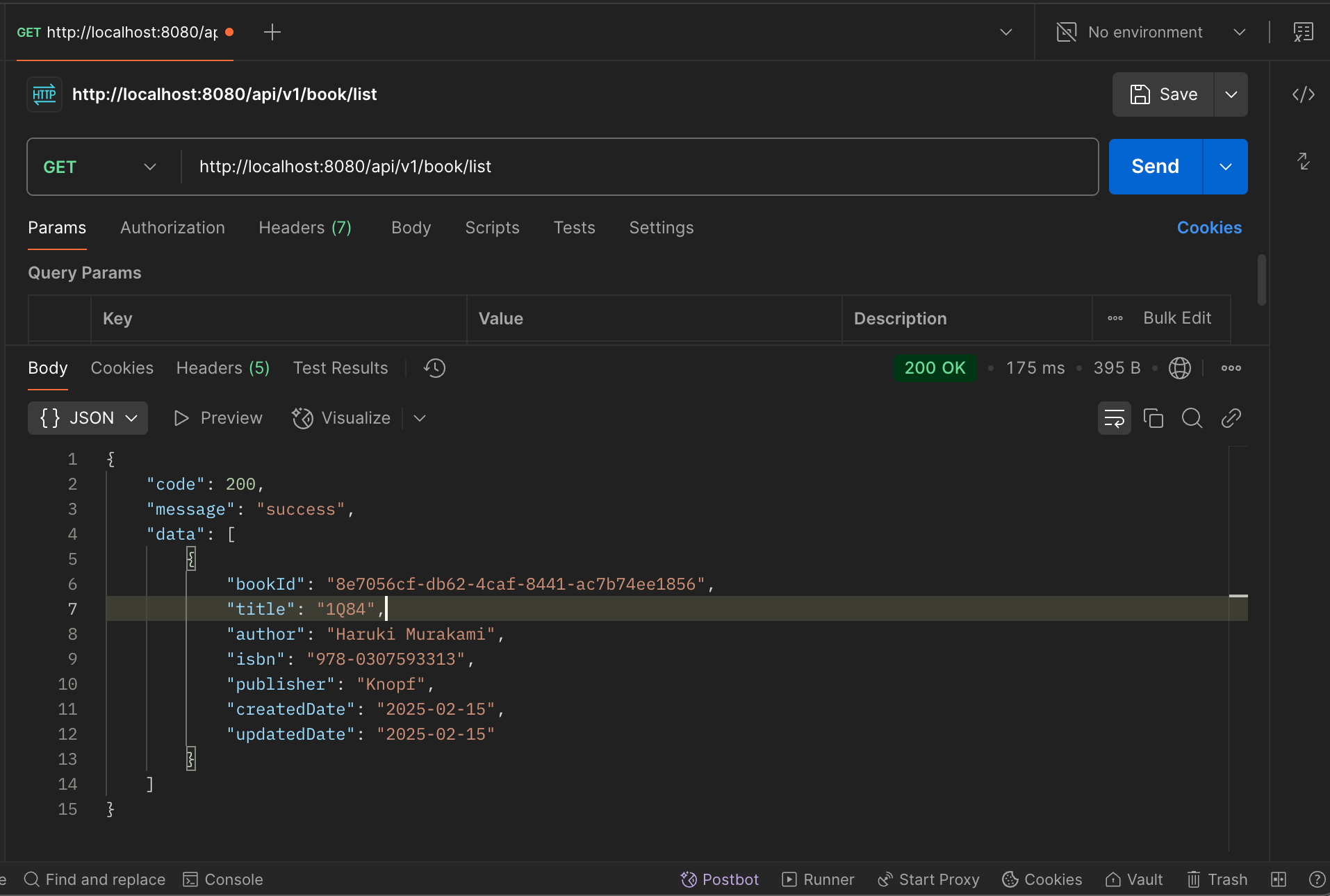Screen dimensions: 1330x896
Task: Click the bookId value string
Action: [x=516, y=584]
